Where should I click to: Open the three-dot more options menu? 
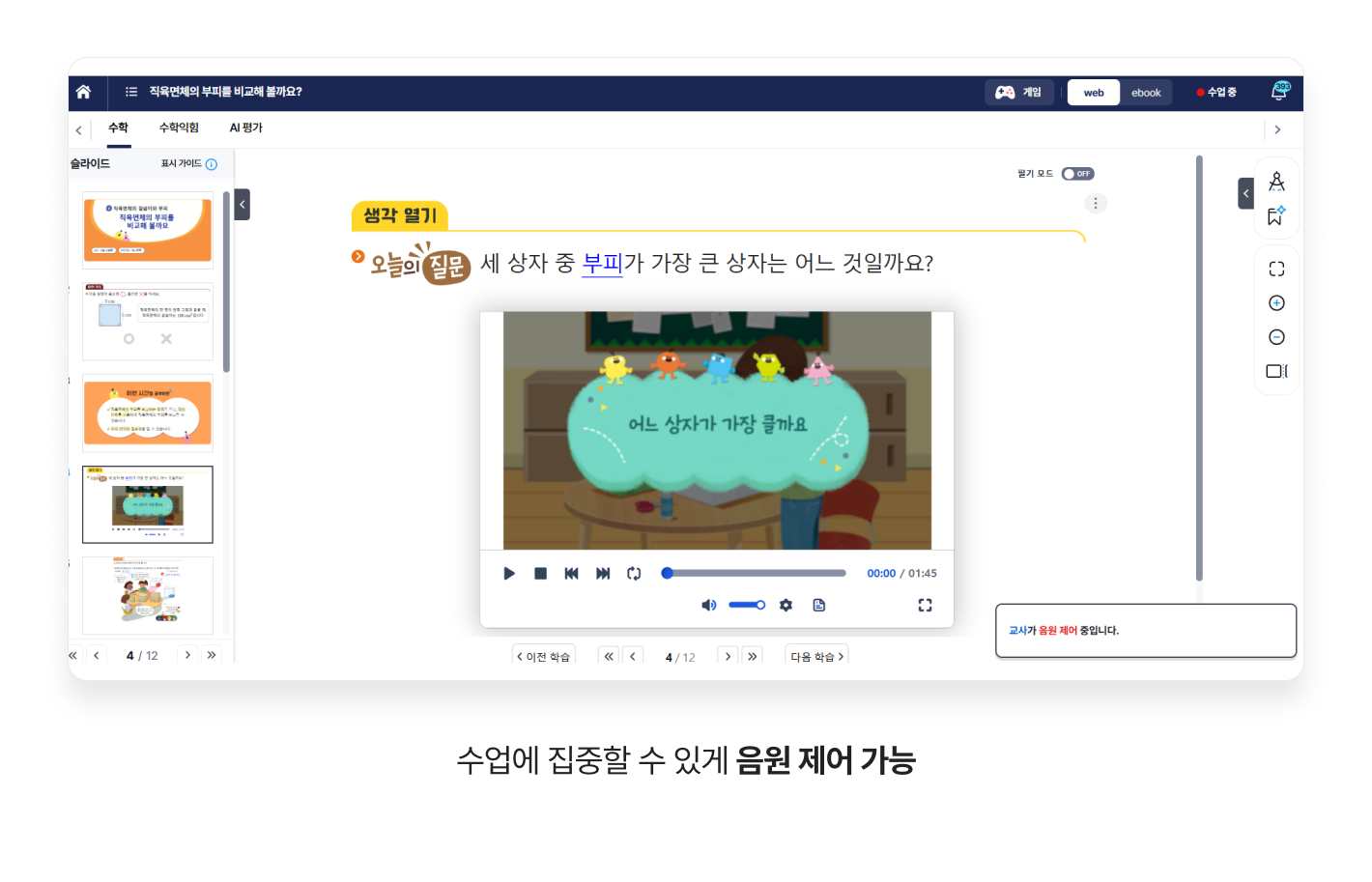click(x=1095, y=203)
